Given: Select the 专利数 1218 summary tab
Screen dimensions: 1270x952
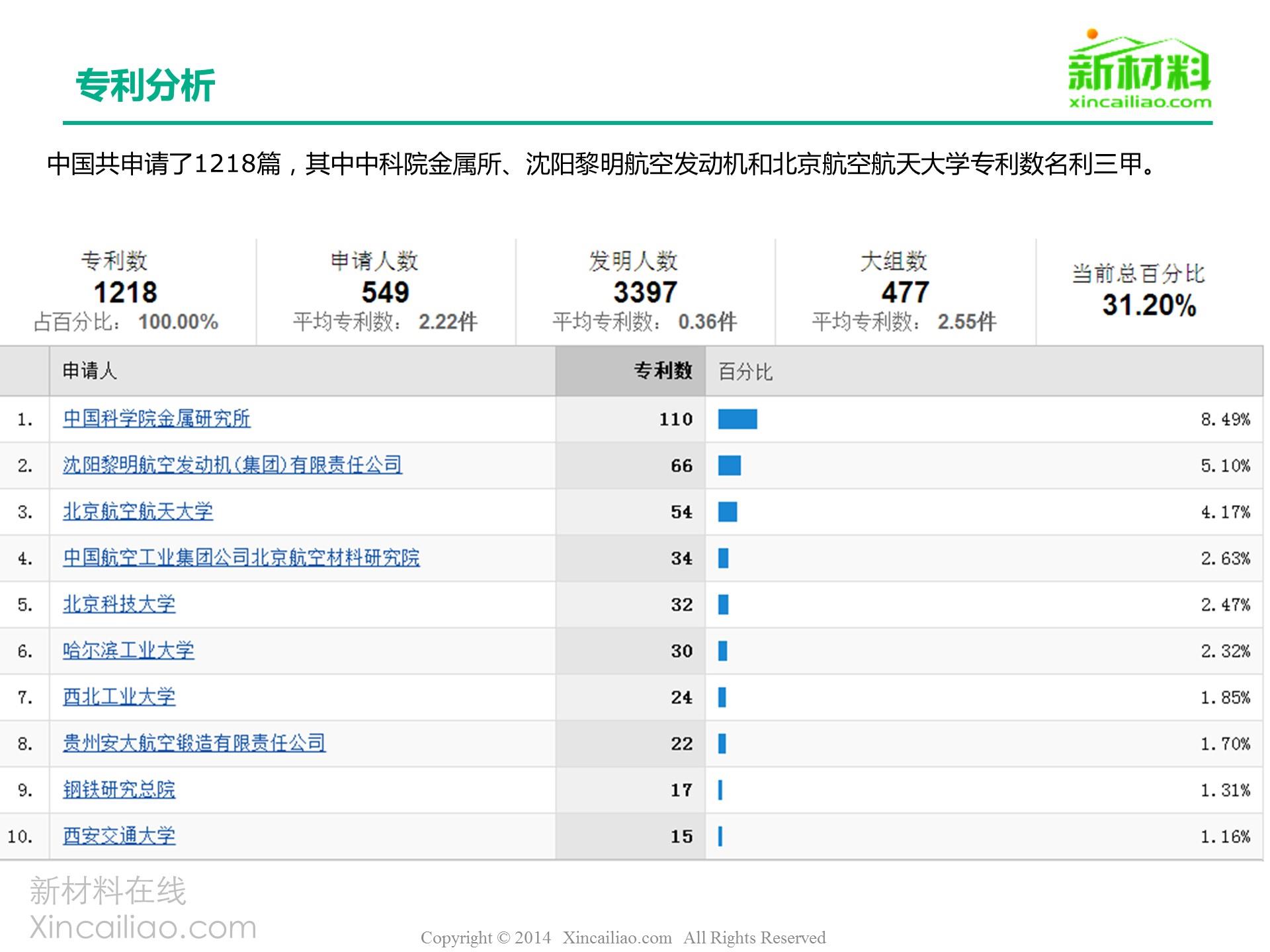Looking at the screenshot, I should tap(126, 292).
